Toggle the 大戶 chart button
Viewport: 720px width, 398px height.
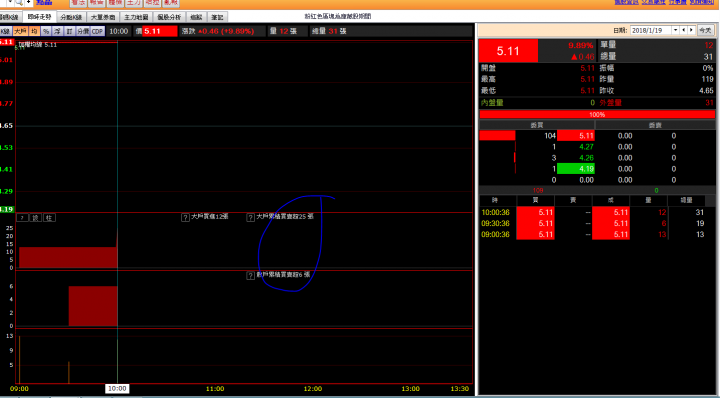(20, 31)
